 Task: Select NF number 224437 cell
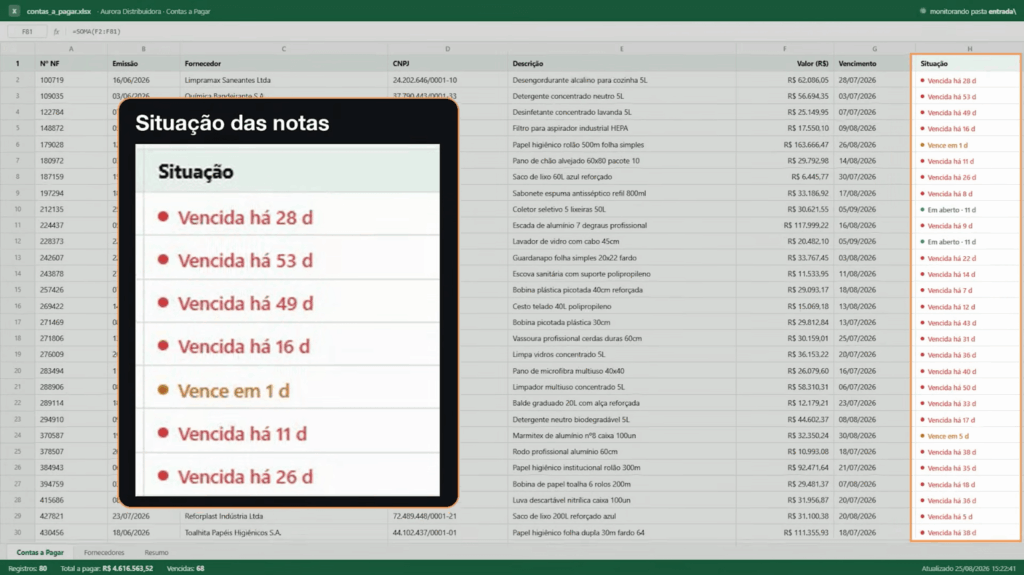[x=71, y=225]
